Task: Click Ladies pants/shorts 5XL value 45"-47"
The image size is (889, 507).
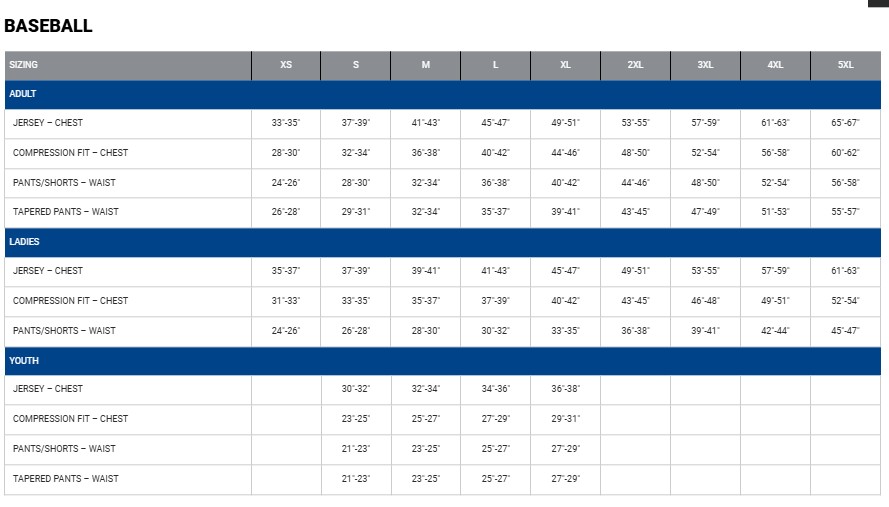Action: click(845, 331)
